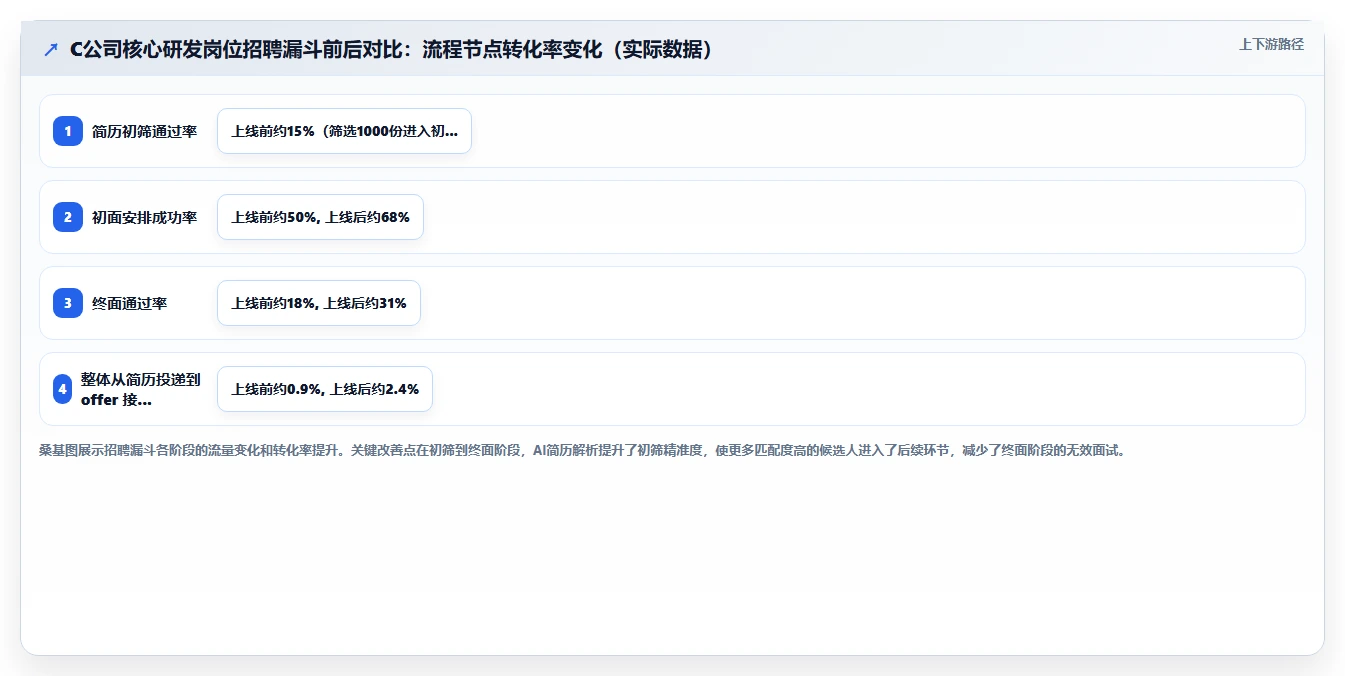Screen dimensions: 1345x676
Task: Select the 初面安排成功率 label
Action: (144, 217)
